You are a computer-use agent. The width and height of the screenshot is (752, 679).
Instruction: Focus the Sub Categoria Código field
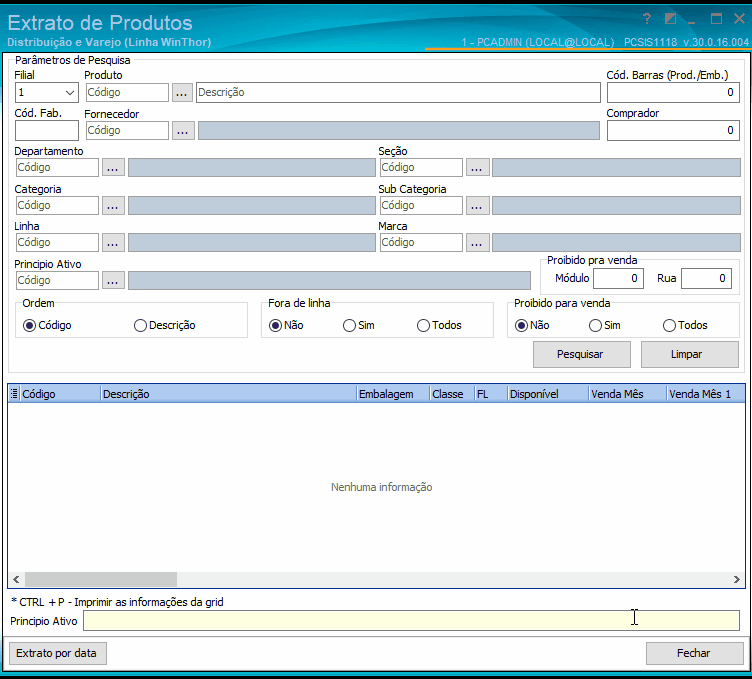click(x=421, y=205)
